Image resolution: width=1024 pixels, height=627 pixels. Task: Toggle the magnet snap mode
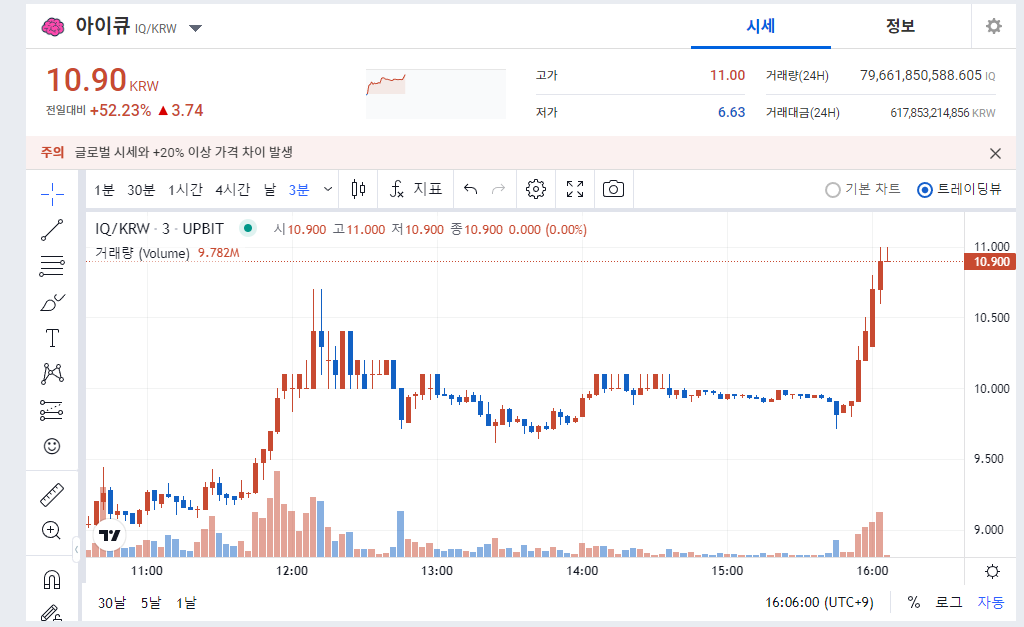(52, 580)
